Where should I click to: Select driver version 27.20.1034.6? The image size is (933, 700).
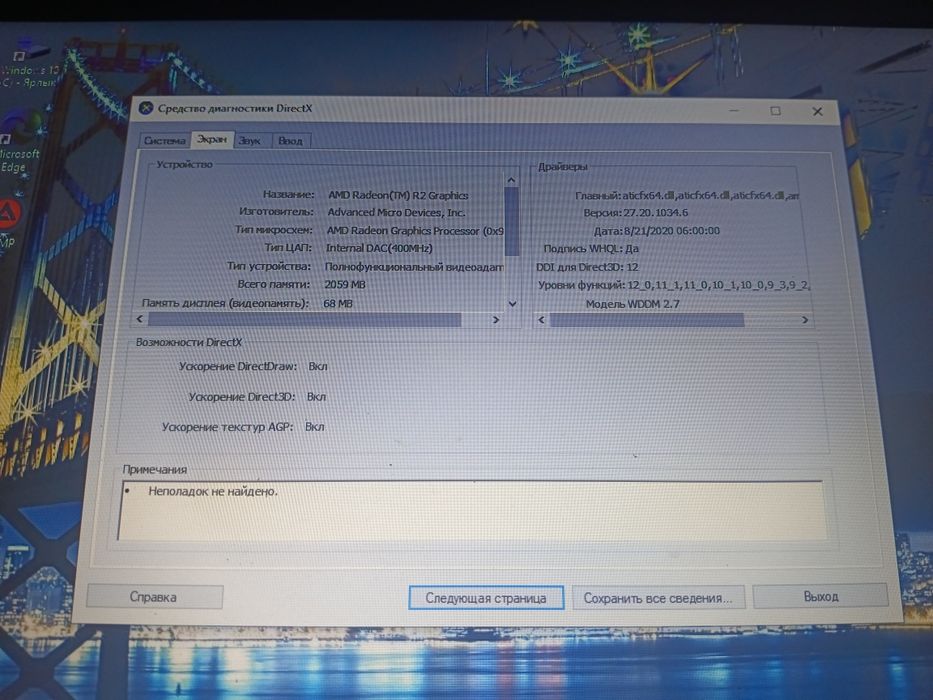[x=656, y=212]
